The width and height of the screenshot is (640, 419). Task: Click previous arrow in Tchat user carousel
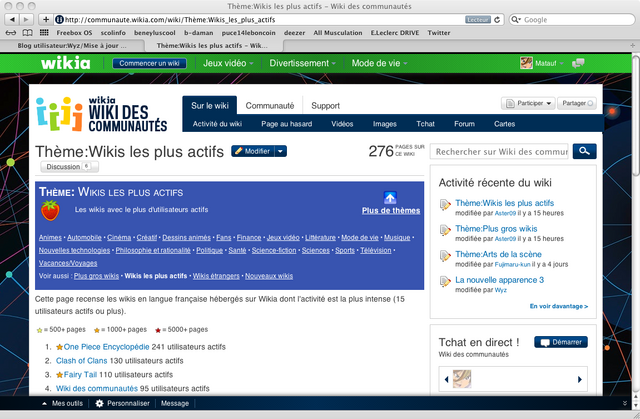pos(446,379)
